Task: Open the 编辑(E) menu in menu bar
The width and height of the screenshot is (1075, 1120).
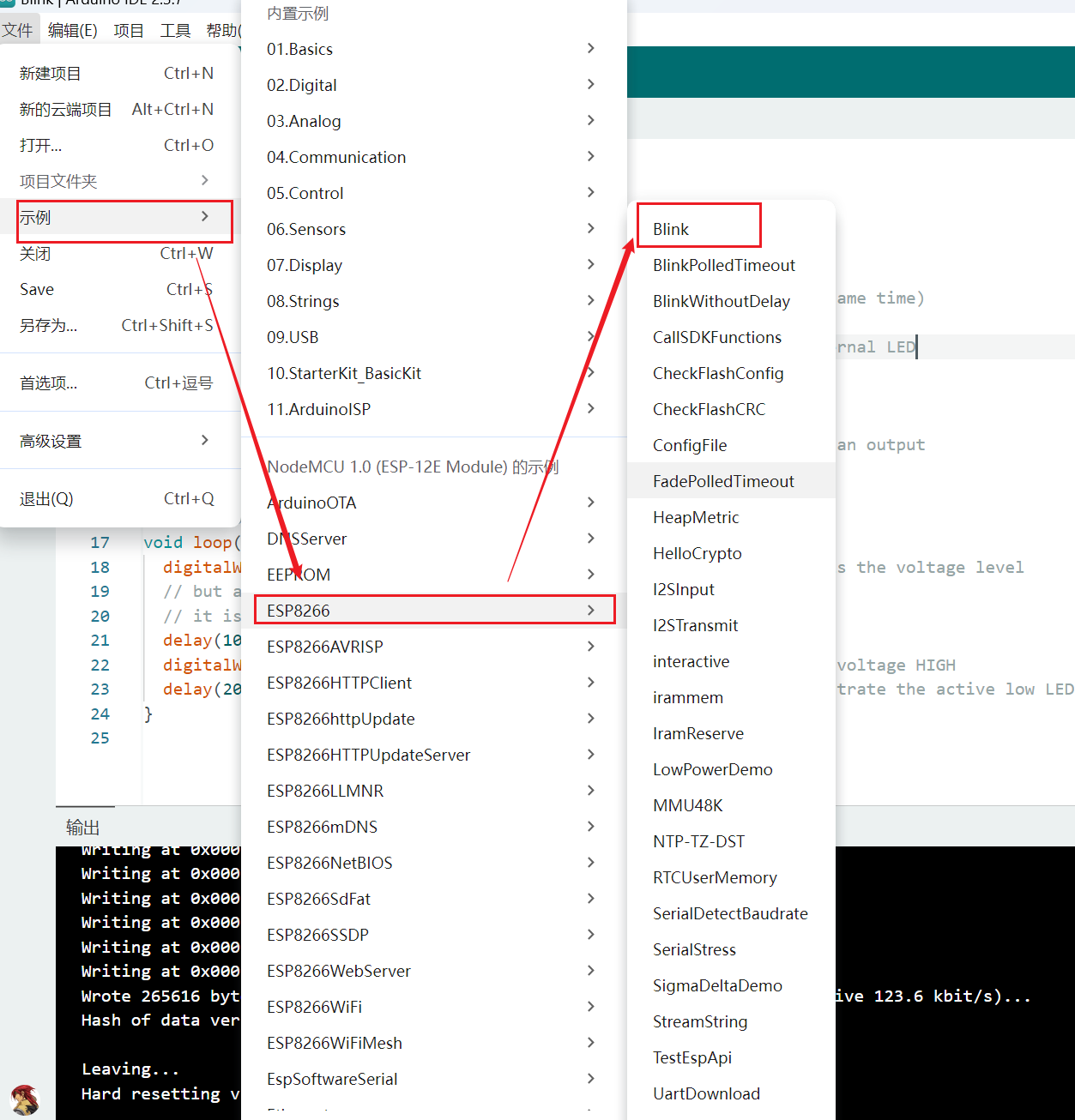Action: 73,31
